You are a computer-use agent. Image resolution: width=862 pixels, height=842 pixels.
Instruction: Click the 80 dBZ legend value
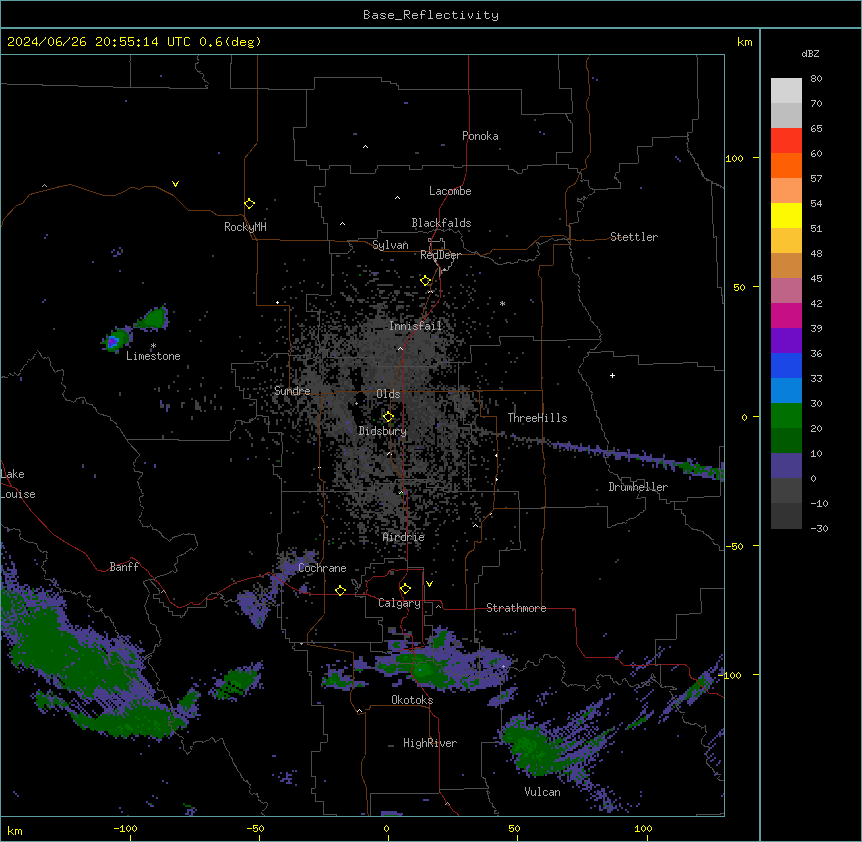coord(816,79)
